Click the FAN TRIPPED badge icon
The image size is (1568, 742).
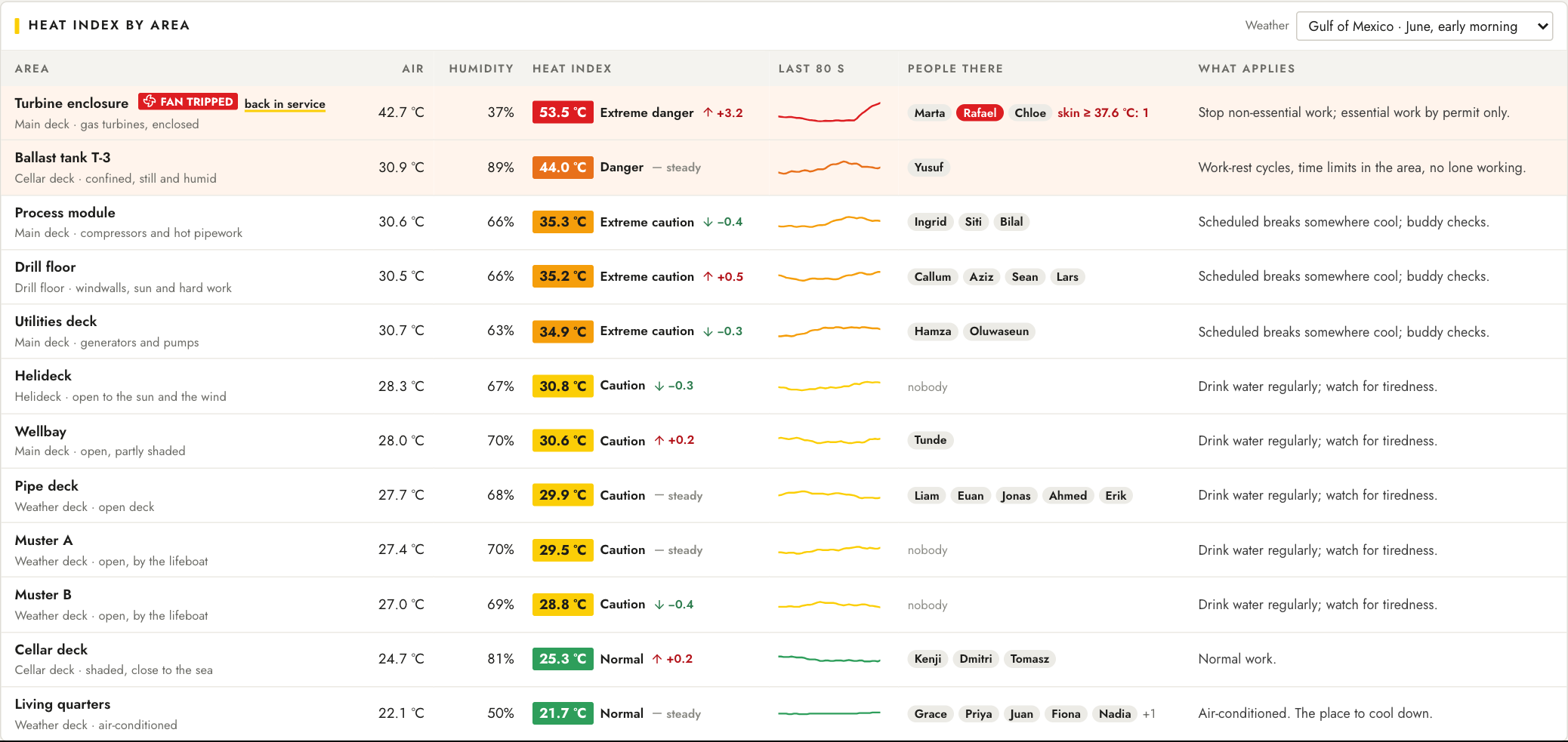150,102
